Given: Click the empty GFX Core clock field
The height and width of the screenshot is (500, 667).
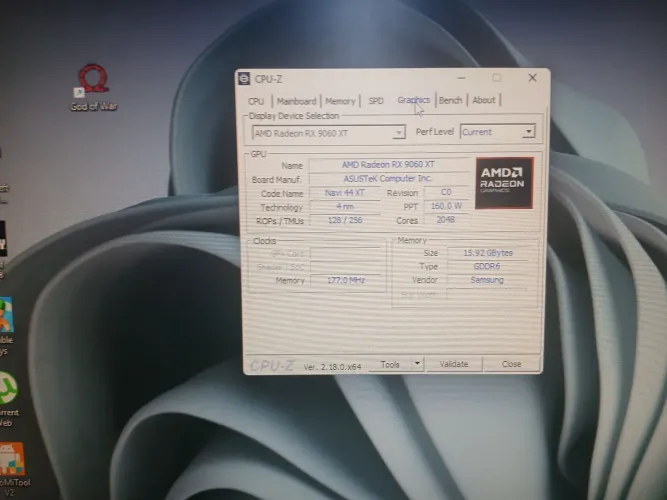Looking at the screenshot, I should click(346, 254).
